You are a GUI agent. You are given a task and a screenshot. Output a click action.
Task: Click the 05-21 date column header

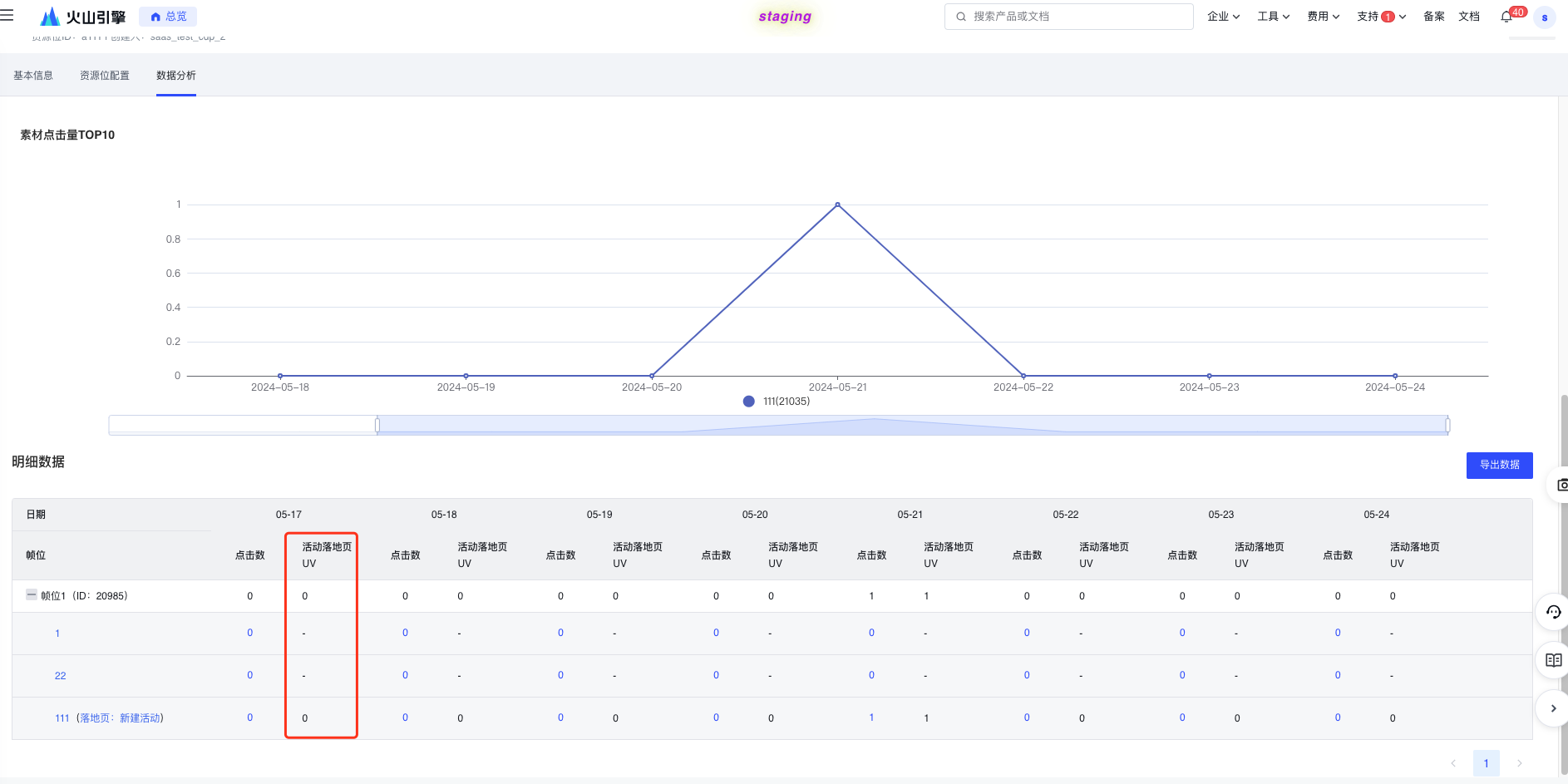click(910, 515)
